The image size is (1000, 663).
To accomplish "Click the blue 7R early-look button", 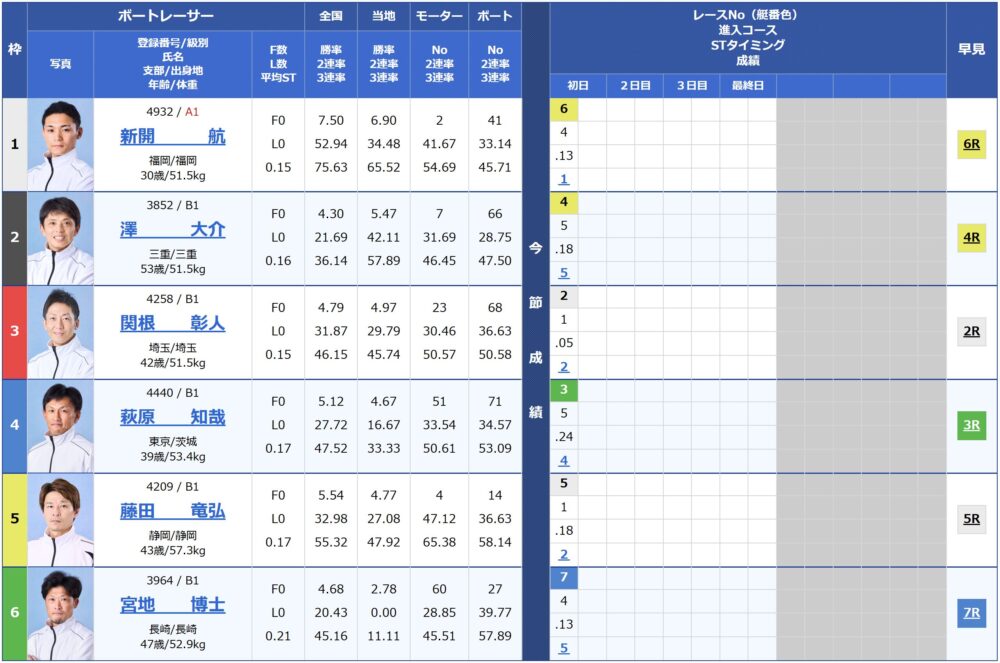I will (x=971, y=613).
